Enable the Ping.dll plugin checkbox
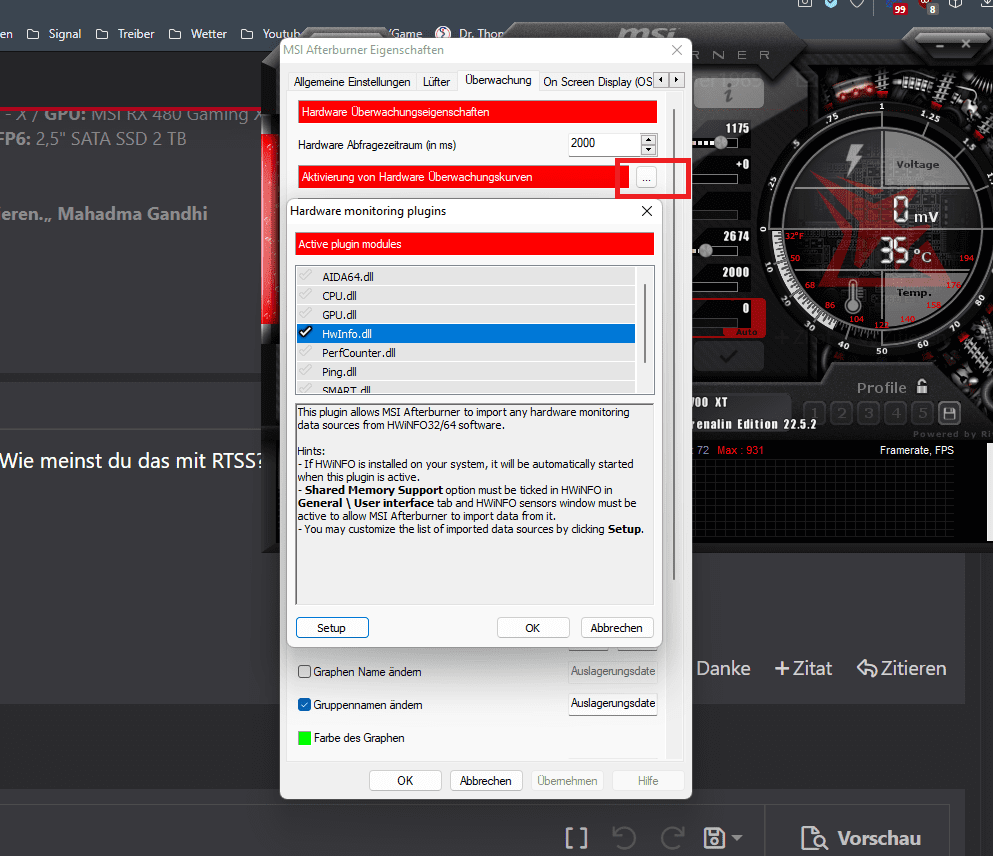Viewport: 993px width, 856px height. (x=306, y=370)
